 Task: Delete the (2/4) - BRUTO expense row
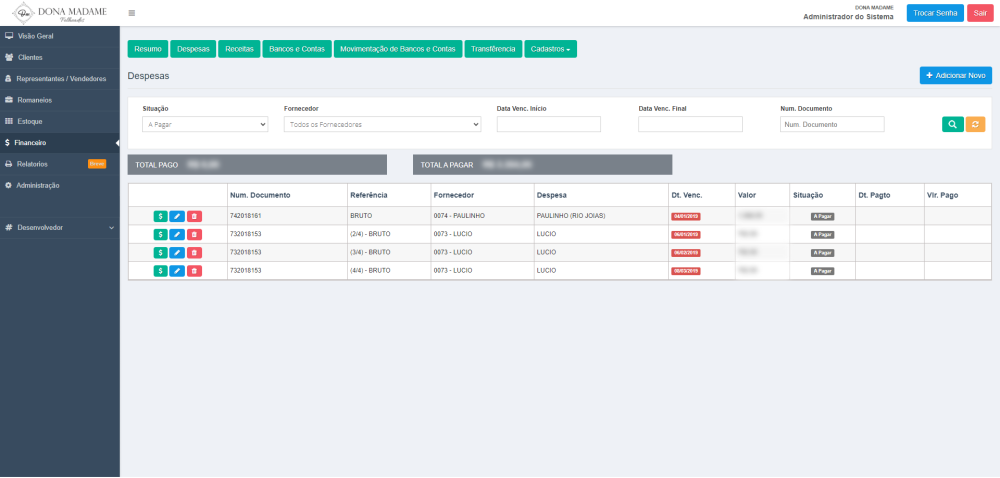point(194,234)
